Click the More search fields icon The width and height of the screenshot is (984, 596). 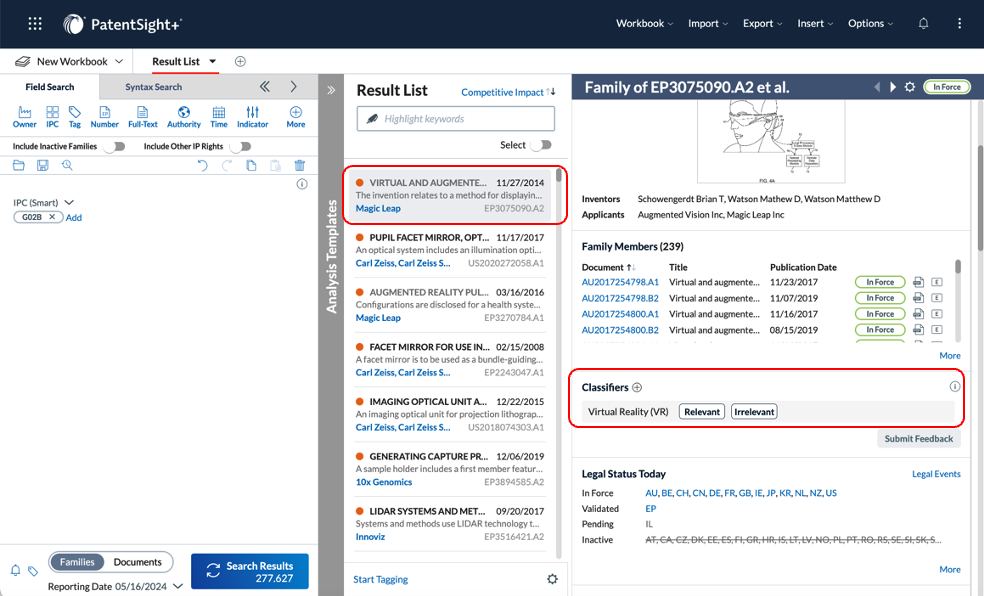(296, 117)
